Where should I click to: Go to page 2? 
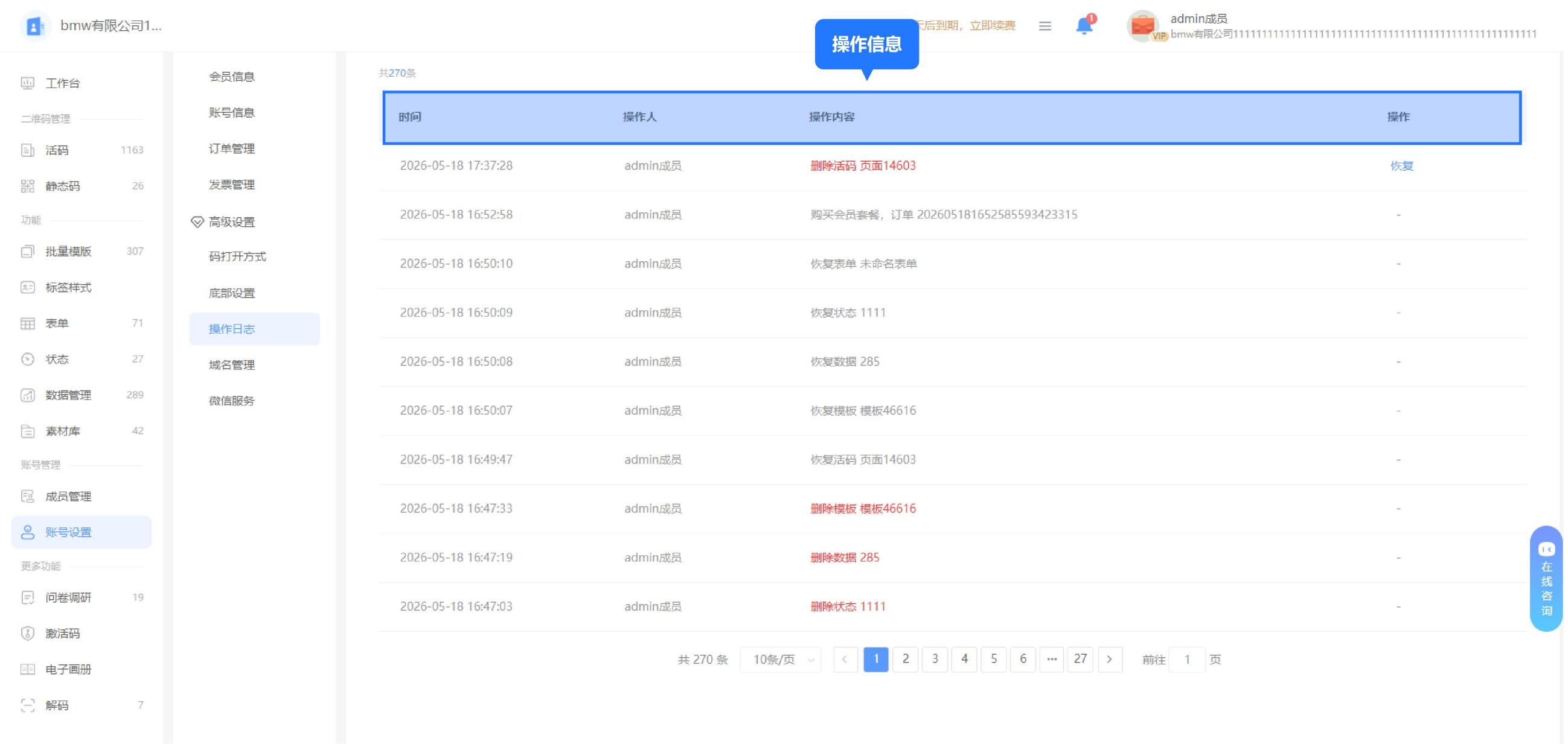click(905, 660)
